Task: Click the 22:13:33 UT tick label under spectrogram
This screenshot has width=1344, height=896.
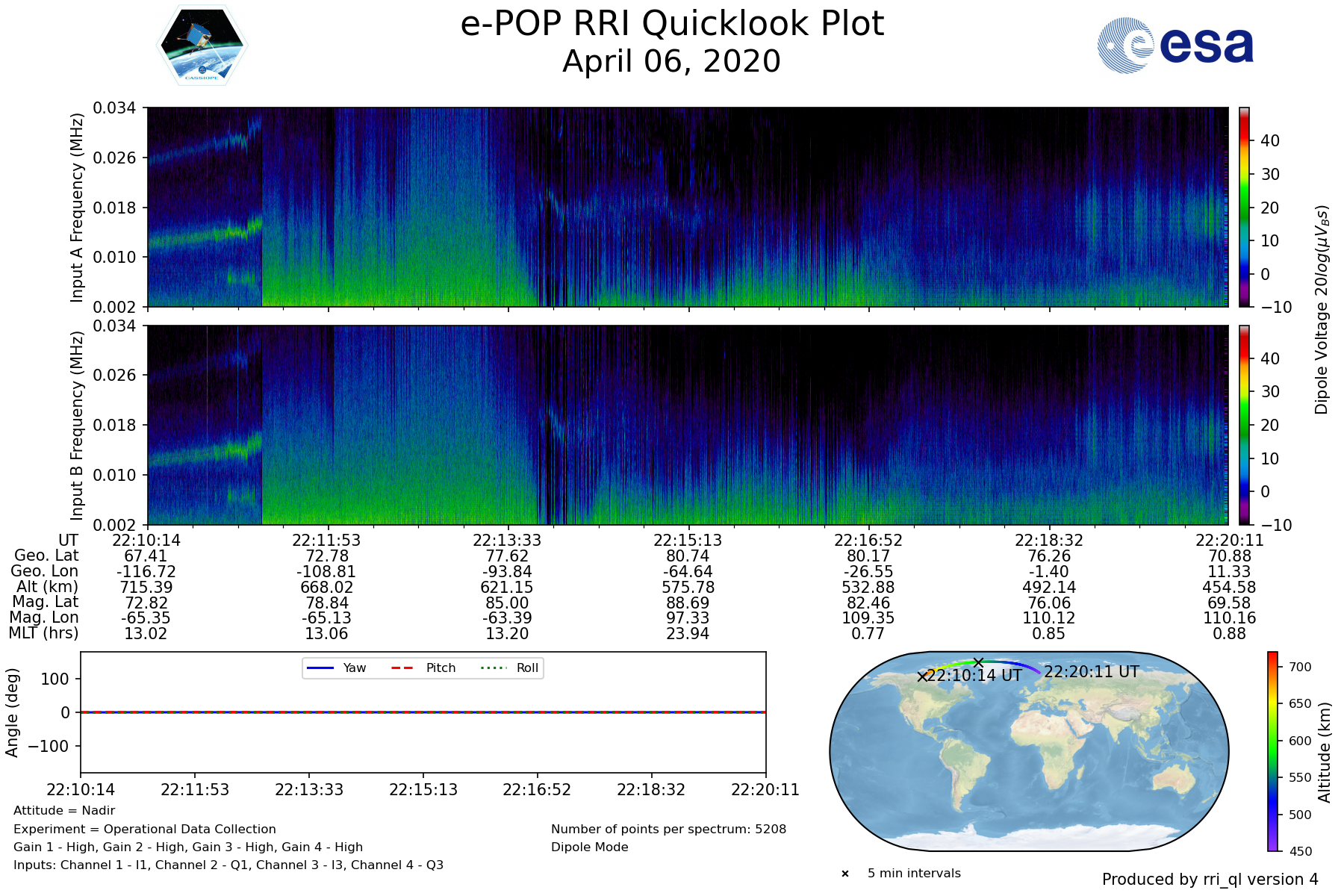Action: pos(507,541)
